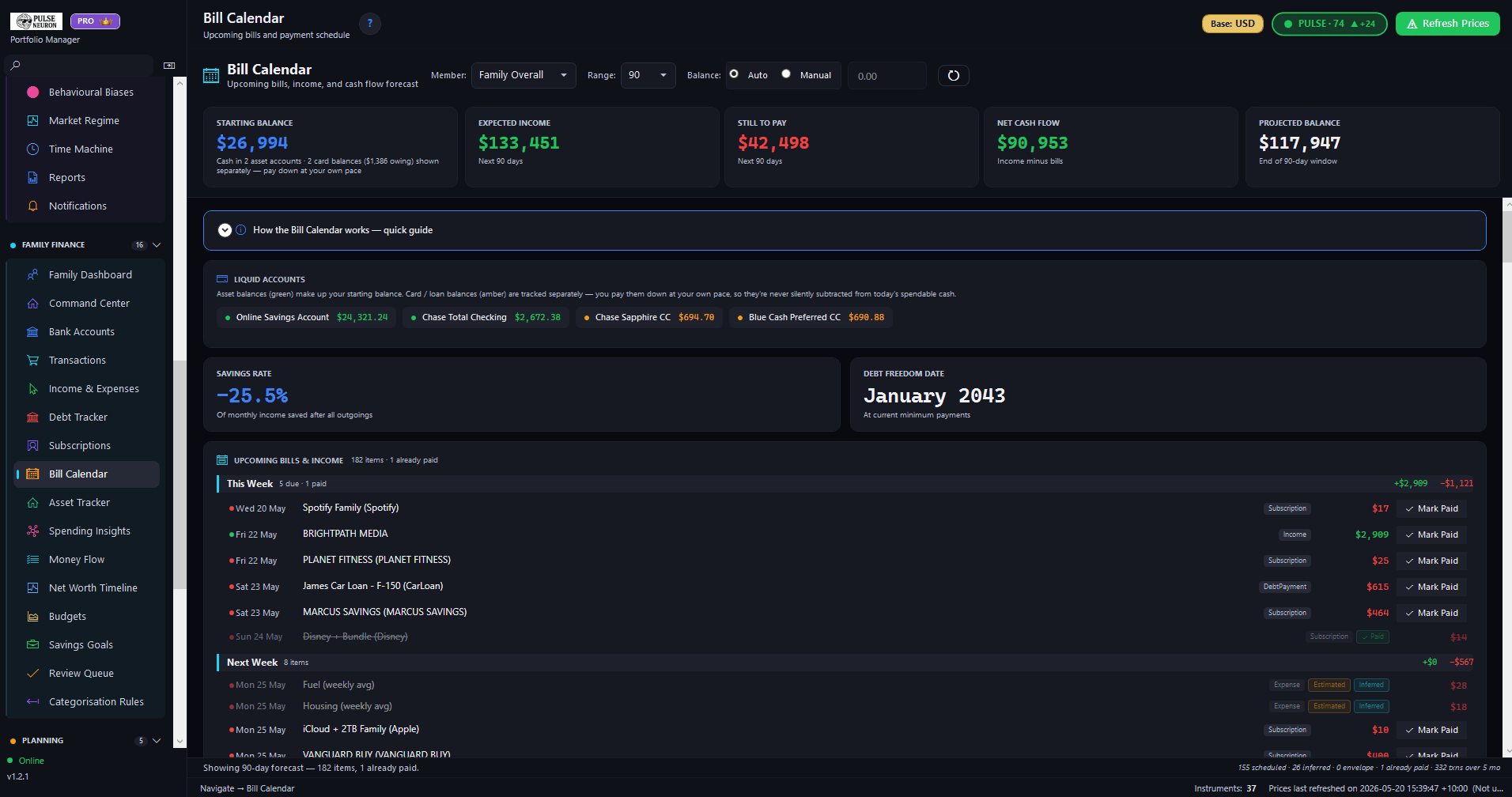Click the Notifications bell icon
This screenshot has height=797, width=1512.
32,206
